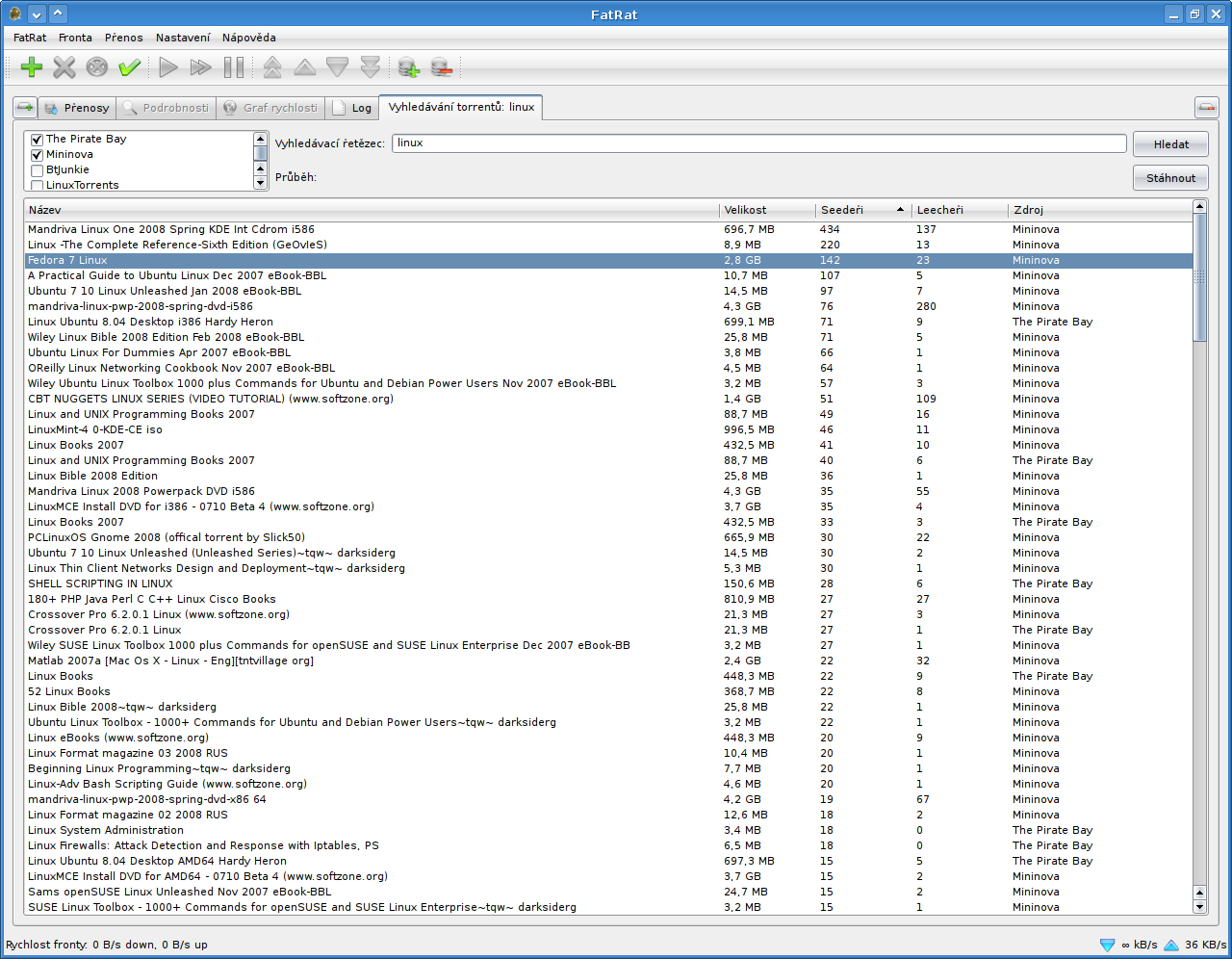1232x959 pixels.
Task: Select Matlab 2007a Mac Os X row
Action: tap(608, 661)
